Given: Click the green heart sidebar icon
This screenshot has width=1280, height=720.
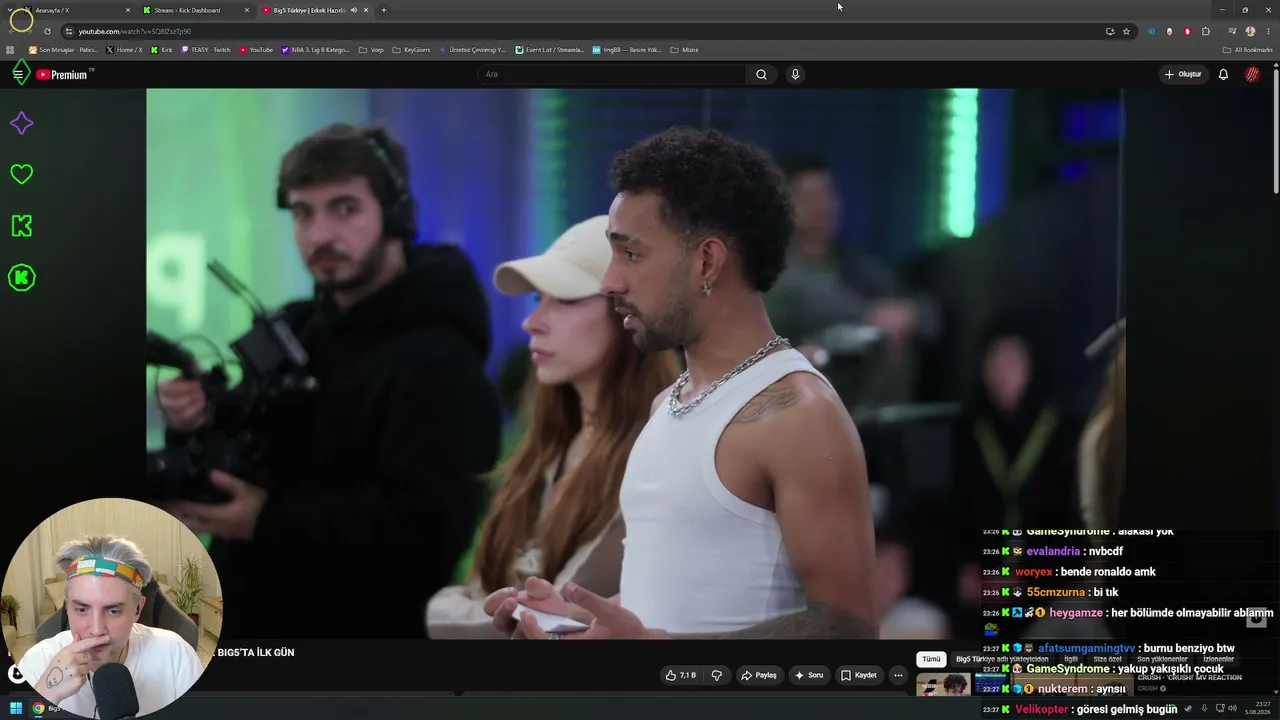Looking at the screenshot, I should coord(21,174).
